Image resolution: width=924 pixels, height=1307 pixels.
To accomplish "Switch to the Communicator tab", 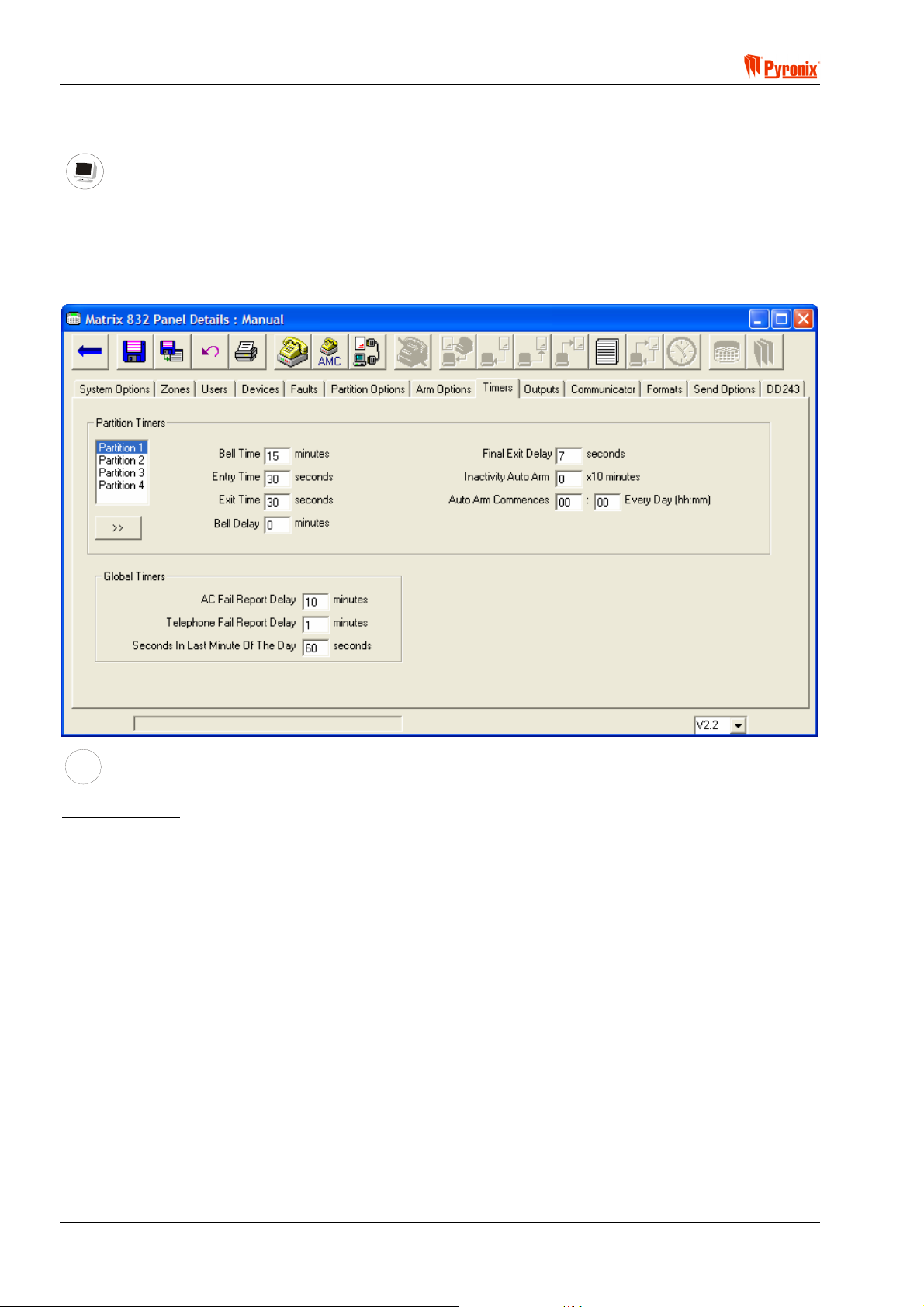I will pyautogui.click(x=603, y=389).
